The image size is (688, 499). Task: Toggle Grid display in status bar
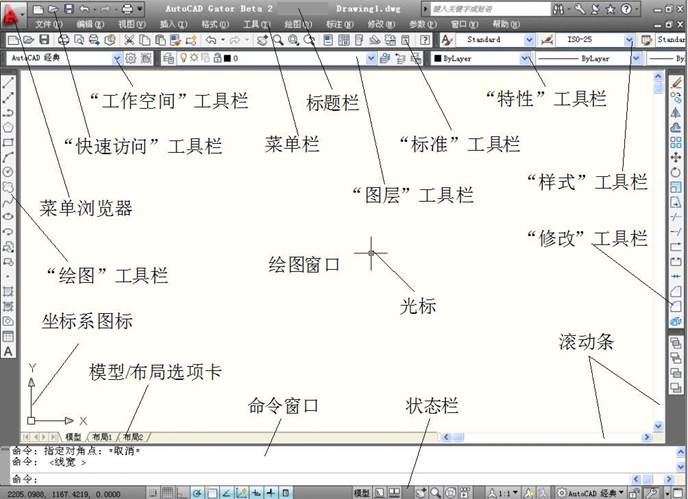[x=168, y=493]
